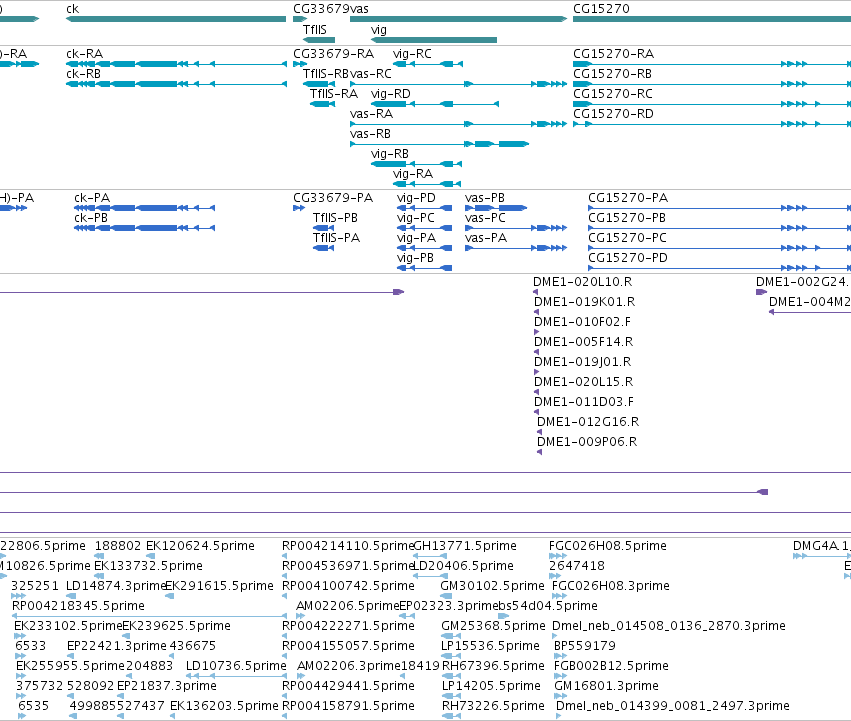
Task: Open the CG15270-RD transcript label
Action: pos(613,114)
